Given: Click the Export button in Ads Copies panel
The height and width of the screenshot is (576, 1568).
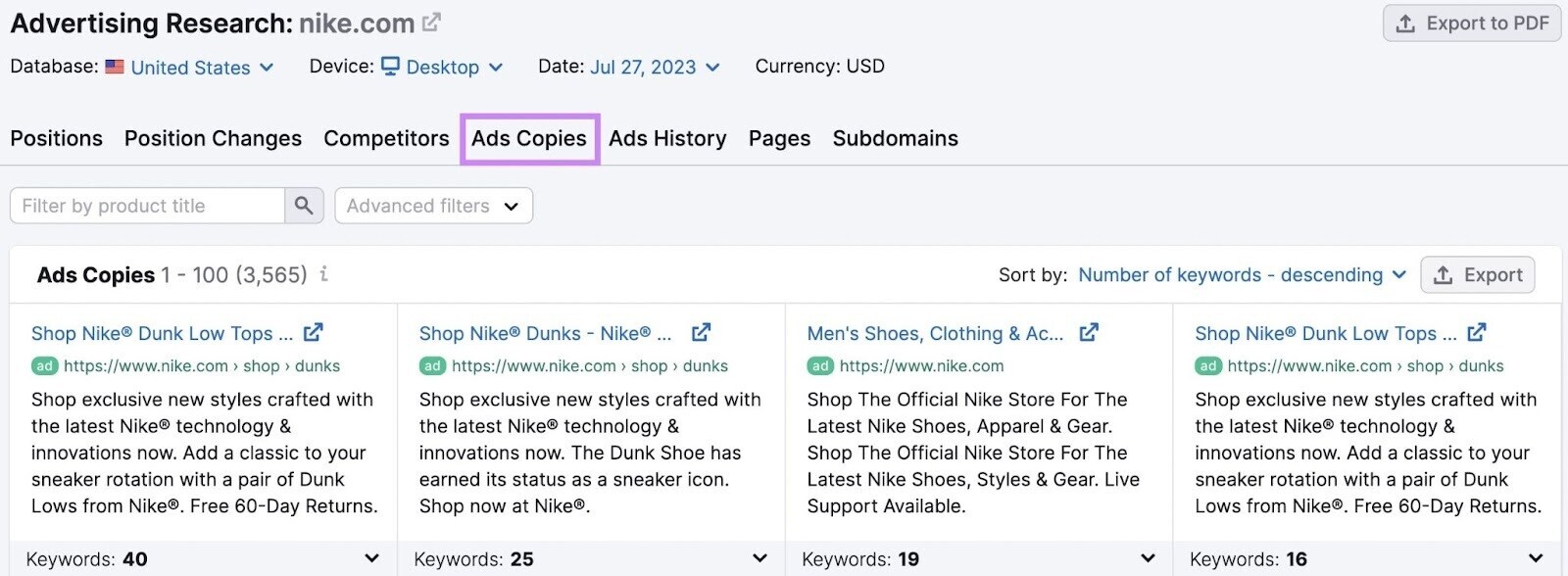Looking at the screenshot, I should click(1478, 275).
